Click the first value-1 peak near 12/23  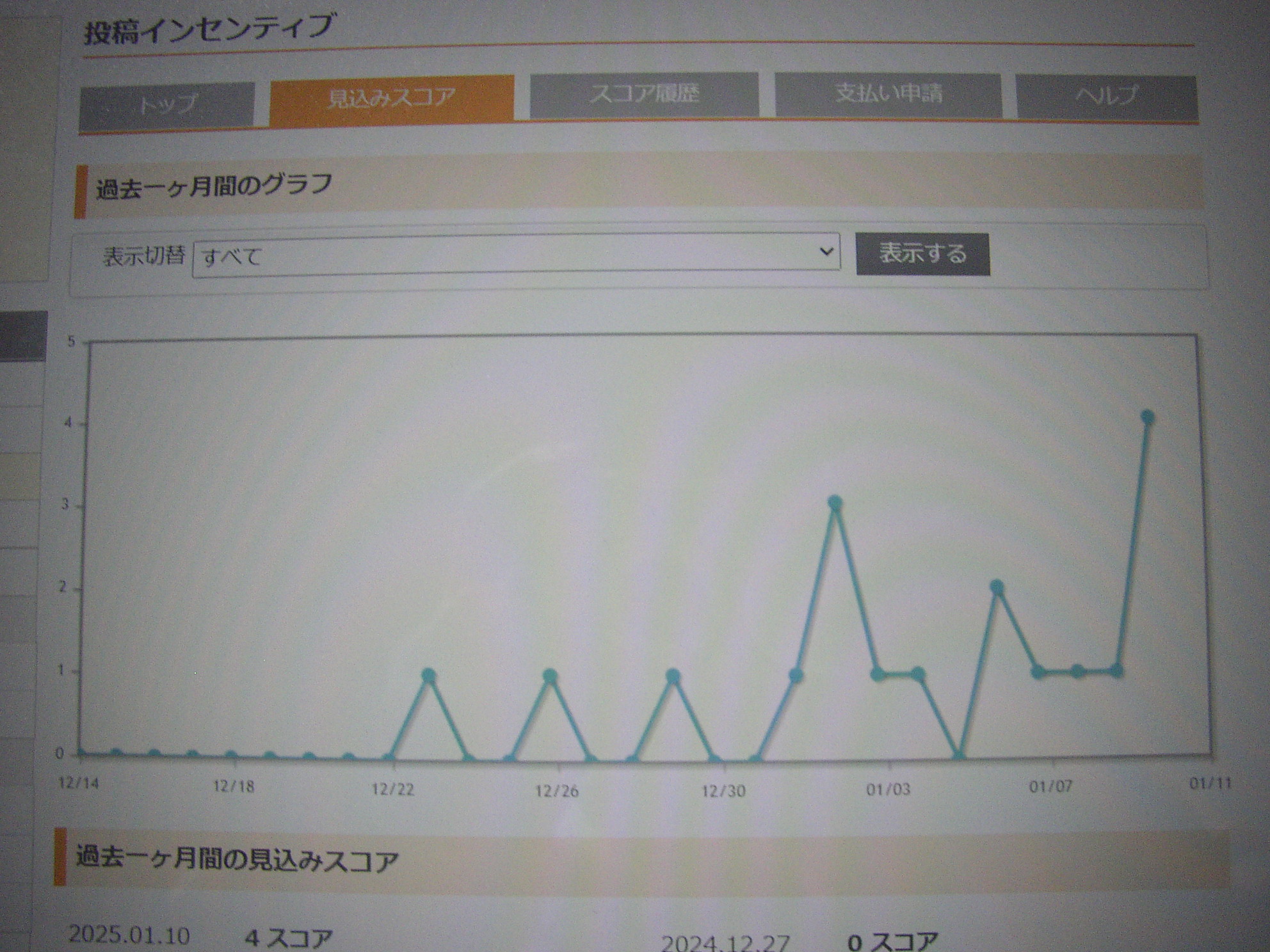429,676
